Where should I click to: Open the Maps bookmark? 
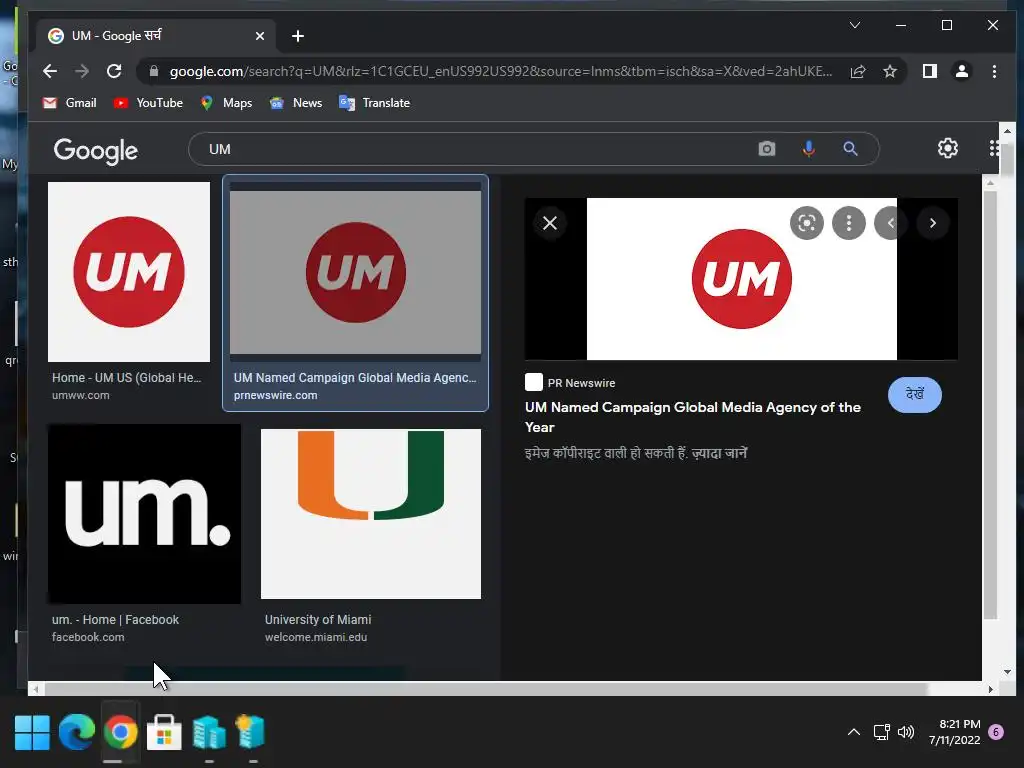pyautogui.click(x=226, y=103)
